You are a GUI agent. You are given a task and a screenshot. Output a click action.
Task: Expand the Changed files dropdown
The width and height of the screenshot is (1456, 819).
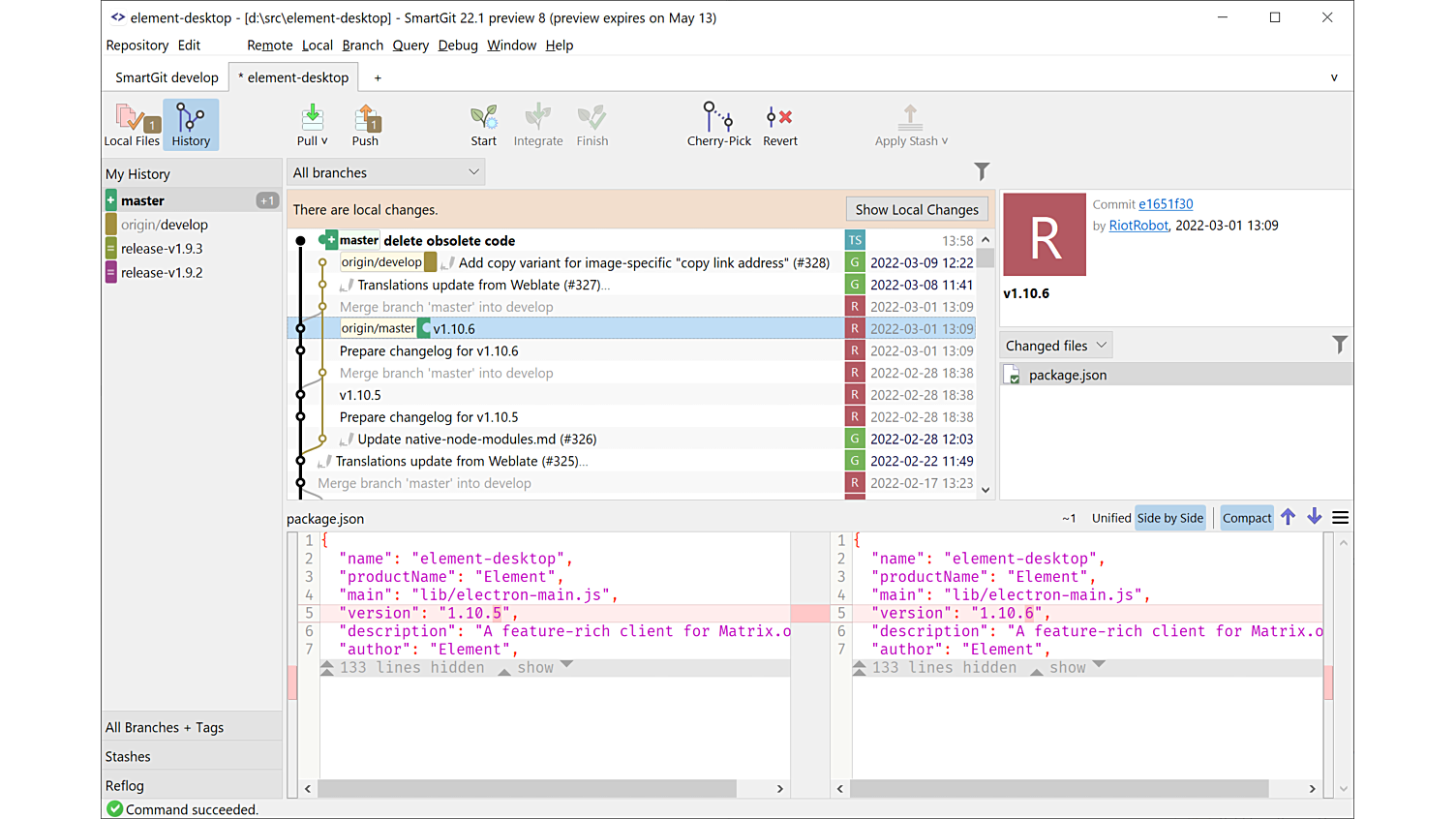(1055, 345)
